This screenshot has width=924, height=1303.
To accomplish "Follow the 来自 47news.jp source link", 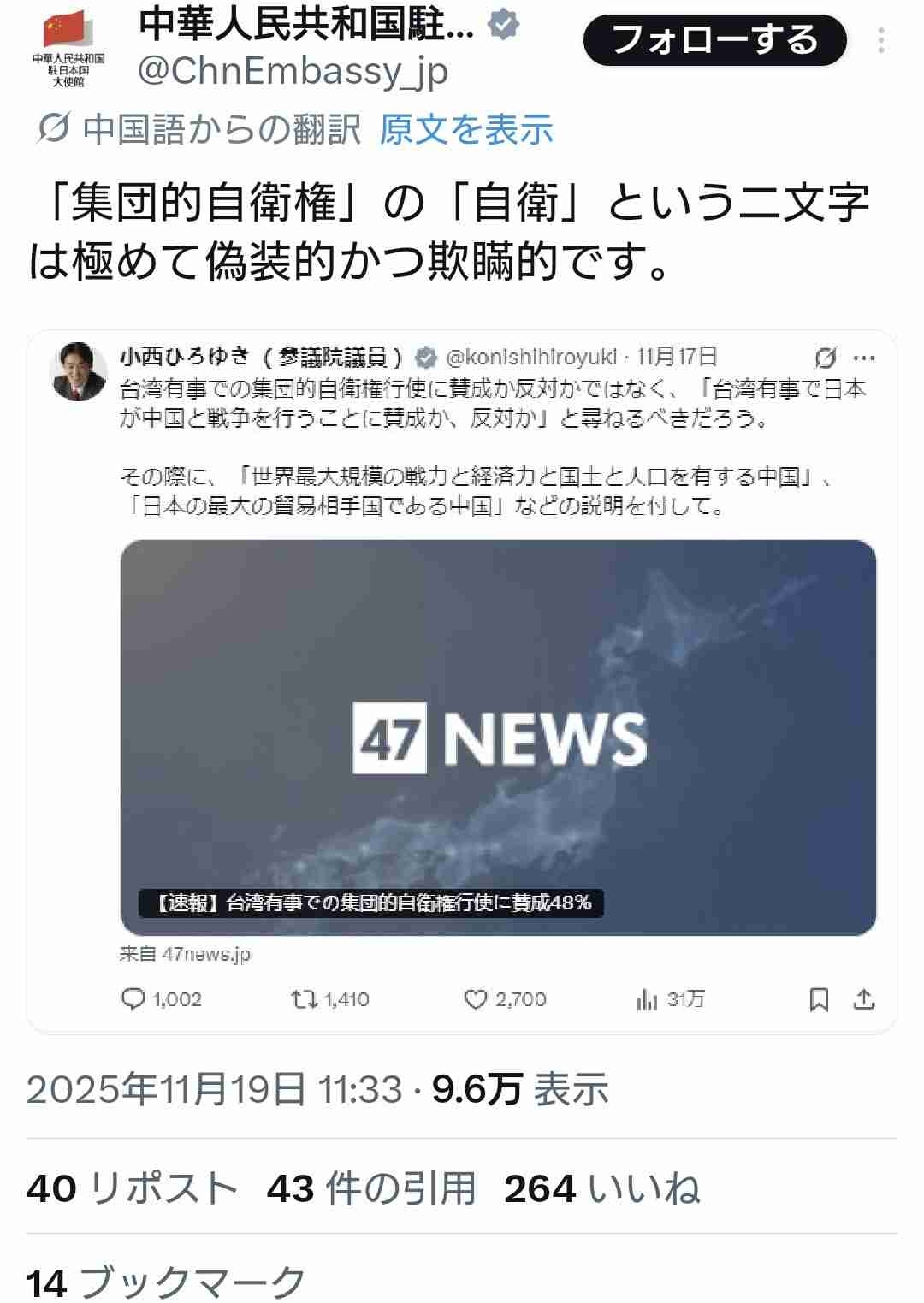I will pyautogui.click(x=185, y=954).
